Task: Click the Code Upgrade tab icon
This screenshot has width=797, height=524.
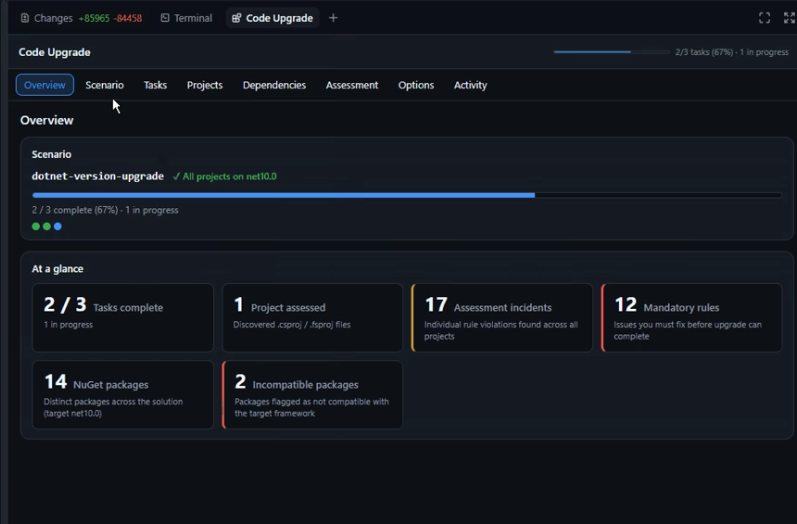Action: coord(236,18)
